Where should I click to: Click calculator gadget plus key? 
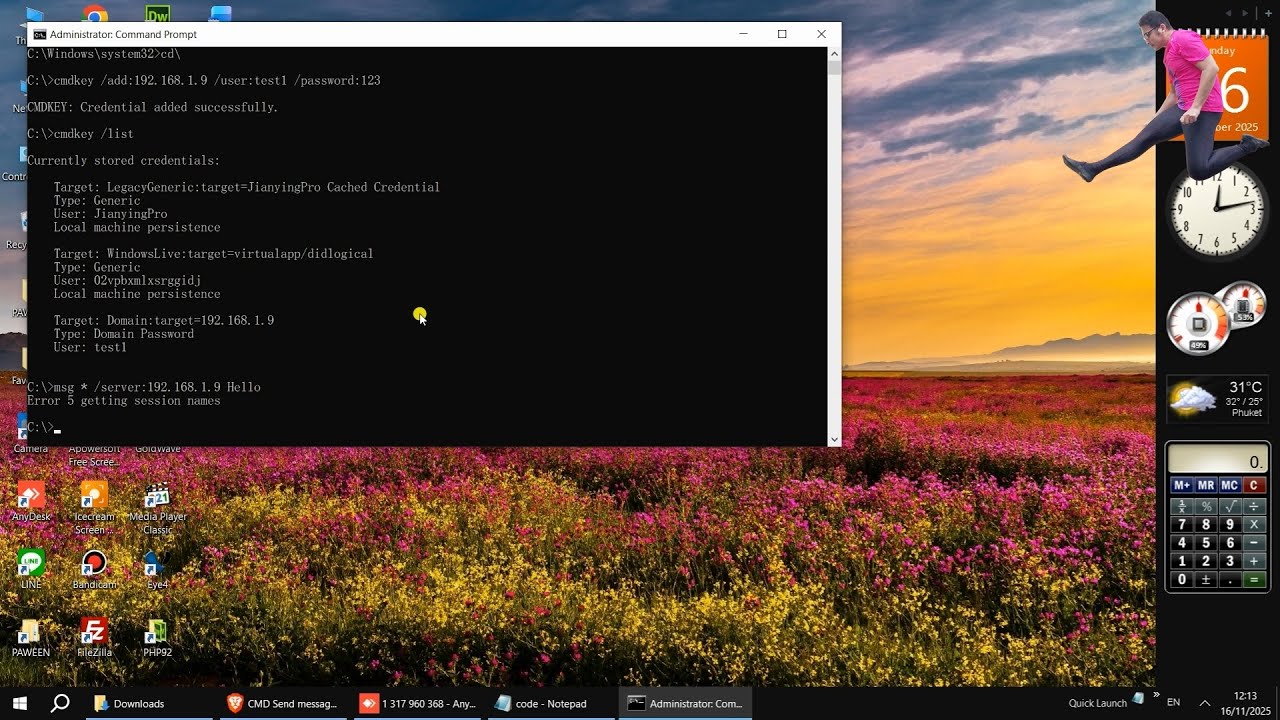1253,561
